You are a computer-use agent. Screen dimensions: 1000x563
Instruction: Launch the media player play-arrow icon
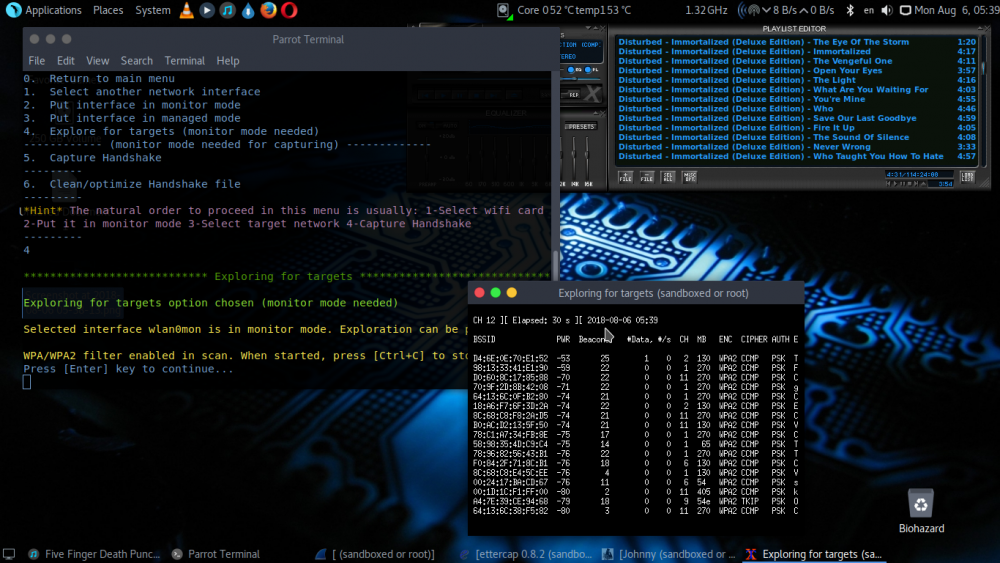click(x=207, y=10)
